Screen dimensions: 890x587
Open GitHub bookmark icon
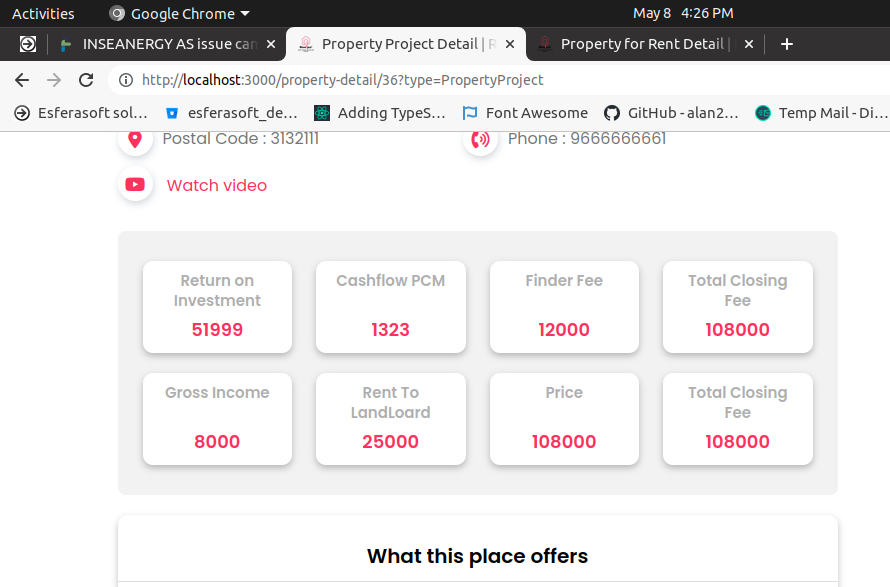click(x=611, y=113)
